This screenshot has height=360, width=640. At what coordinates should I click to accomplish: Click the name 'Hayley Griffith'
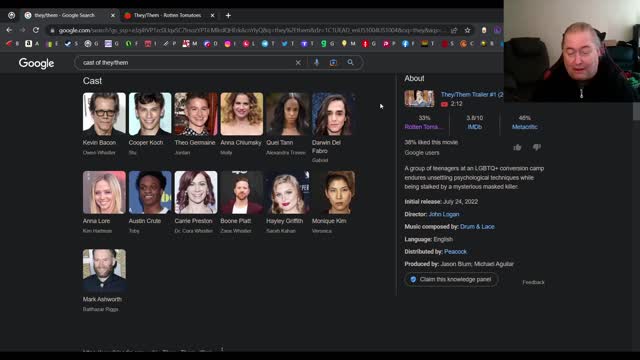tap(284, 221)
